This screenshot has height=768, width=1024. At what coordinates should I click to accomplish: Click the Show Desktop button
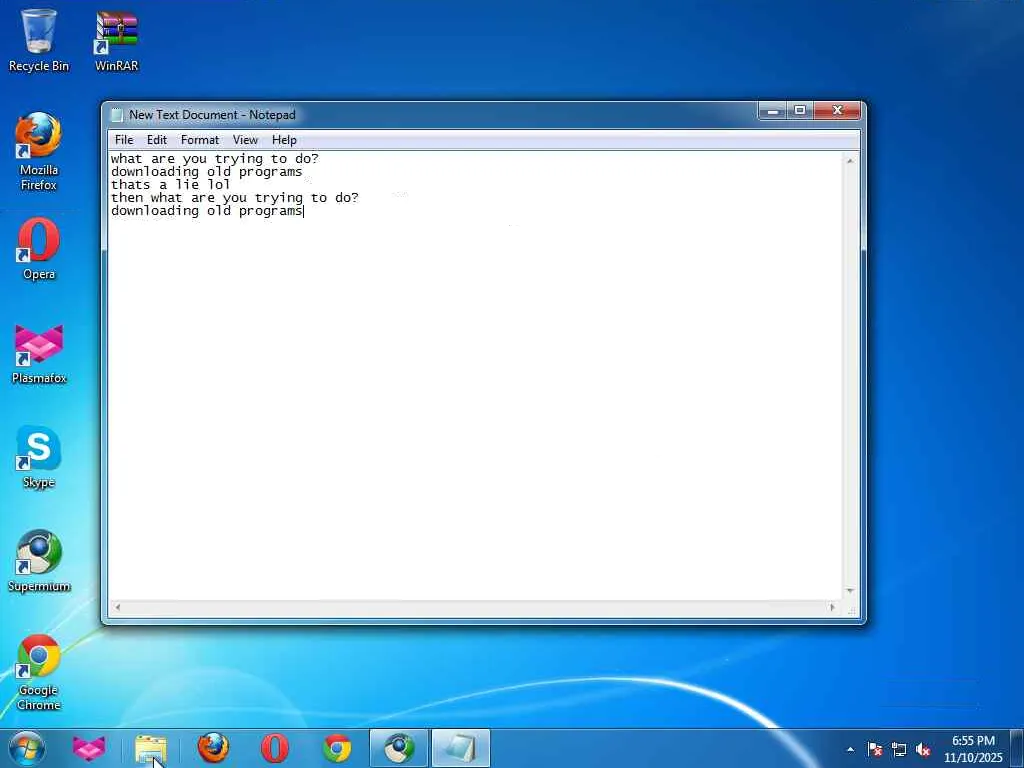point(1017,749)
